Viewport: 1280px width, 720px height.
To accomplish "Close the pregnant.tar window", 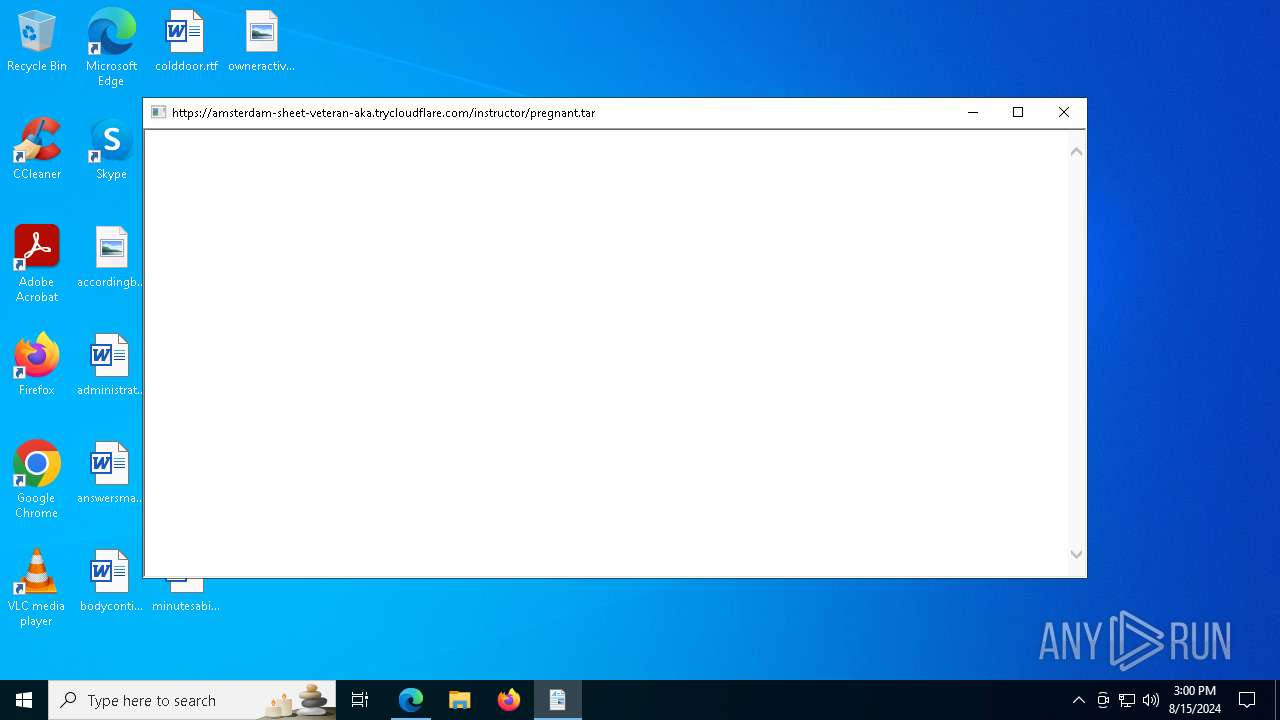I will (1064, 113).
